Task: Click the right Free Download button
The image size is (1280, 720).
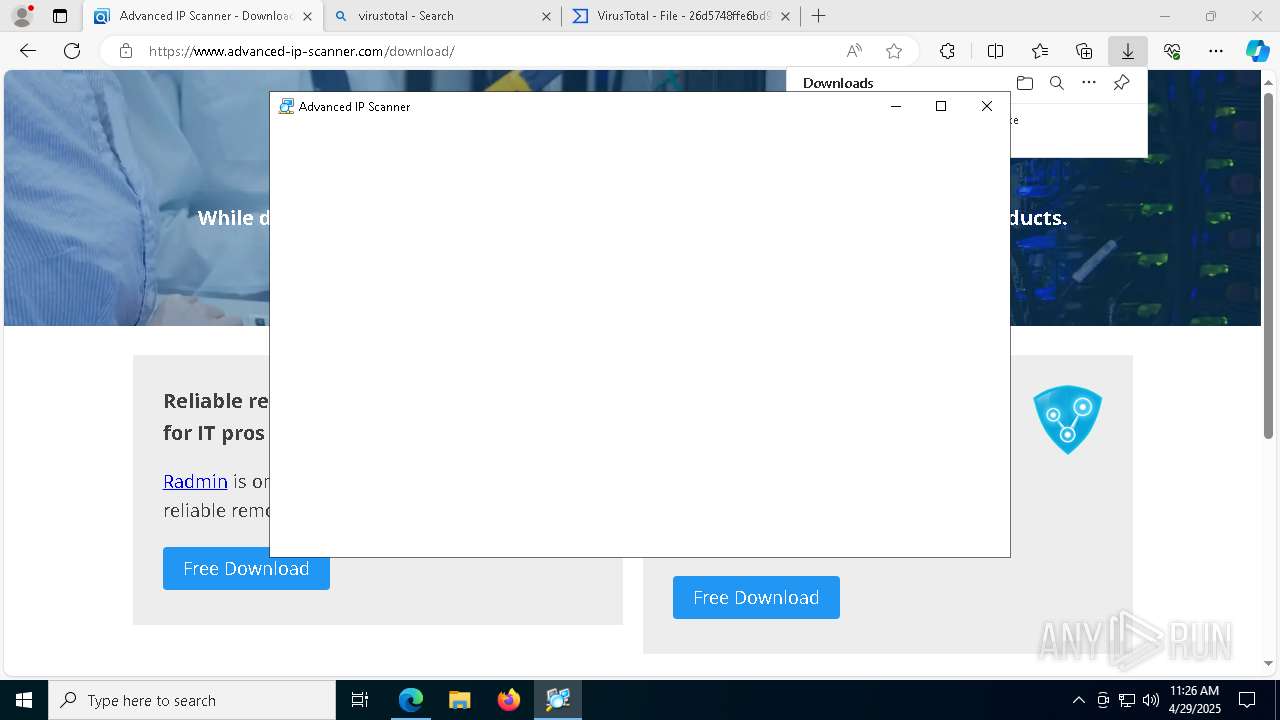Action: coord(756,597)
